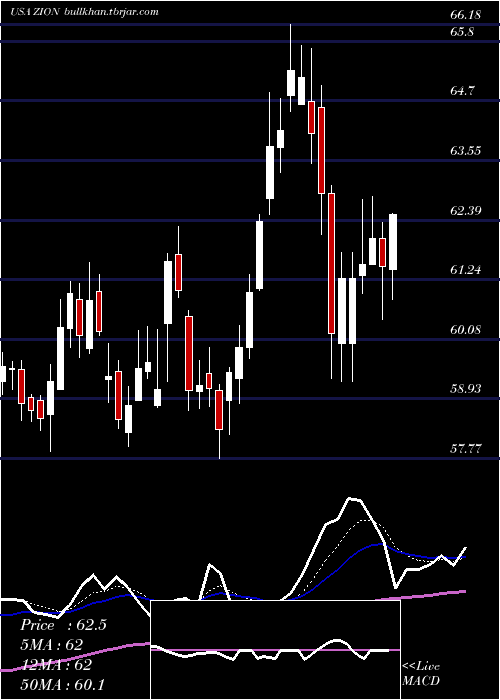Click the bullkhan.tbrjar.com watermark text
Image resolution: width=500 pixels, height=700 pixels.
[x=111, y=12]
